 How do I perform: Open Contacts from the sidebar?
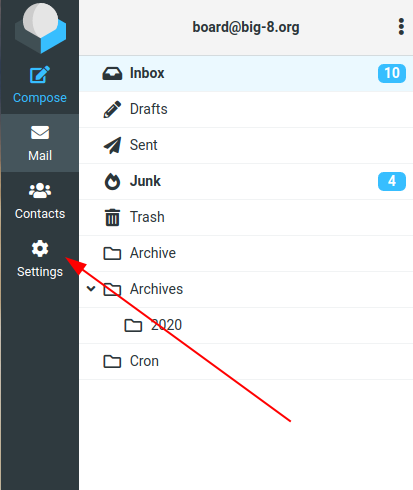(x=40, y=201)
